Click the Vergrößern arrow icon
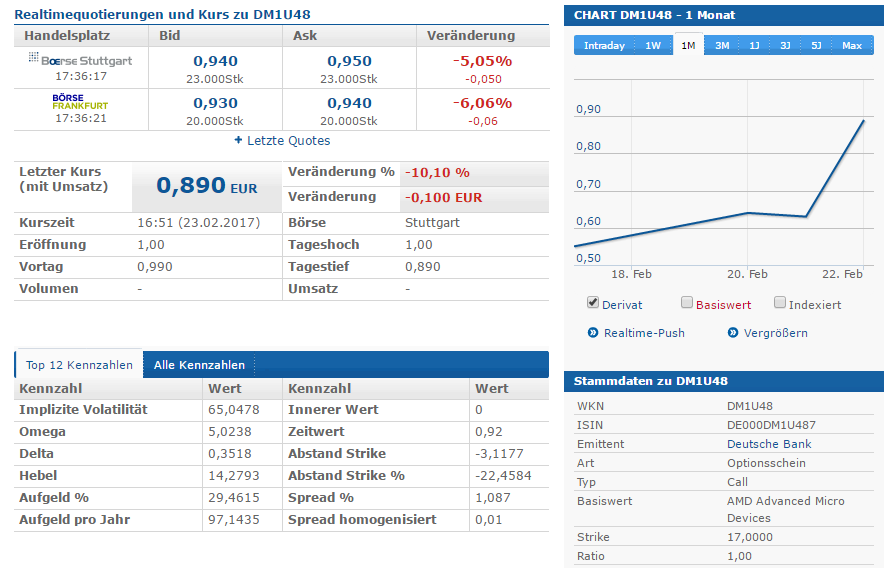The image size is (892, 568). tap(733, 332)
